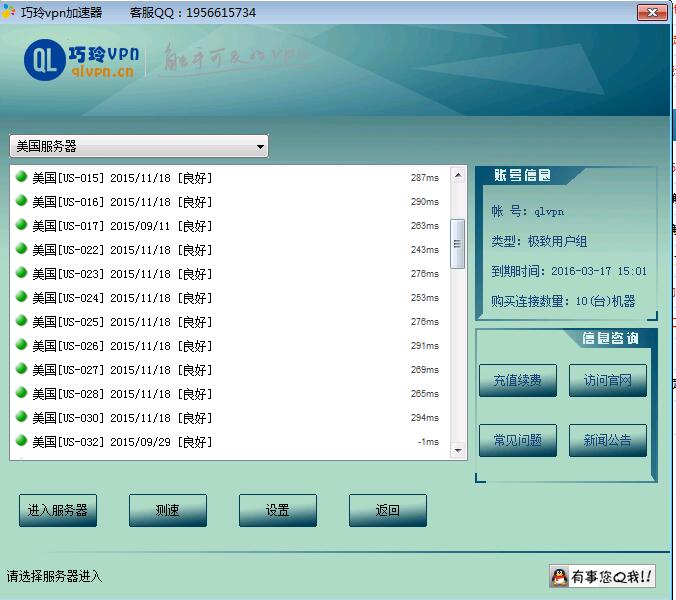
Task: Click the green status icon for US-022
Action: 21,249
